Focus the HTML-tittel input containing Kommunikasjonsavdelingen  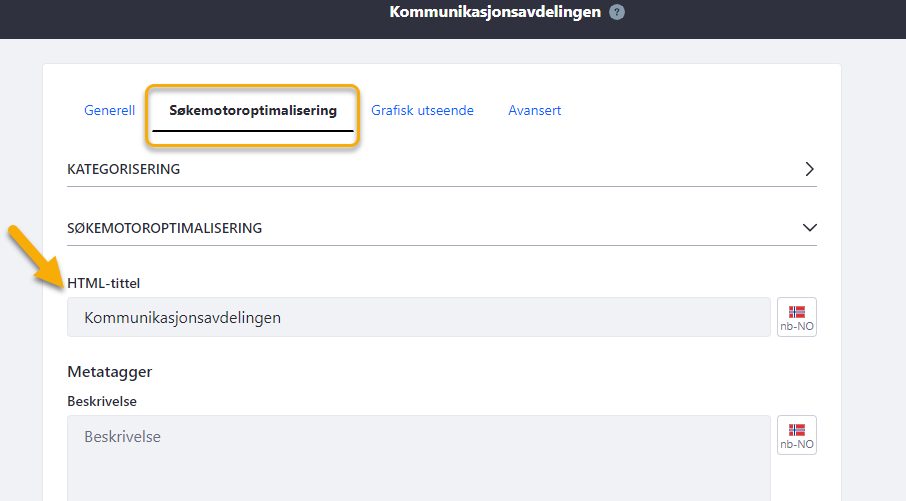point(419,317)
